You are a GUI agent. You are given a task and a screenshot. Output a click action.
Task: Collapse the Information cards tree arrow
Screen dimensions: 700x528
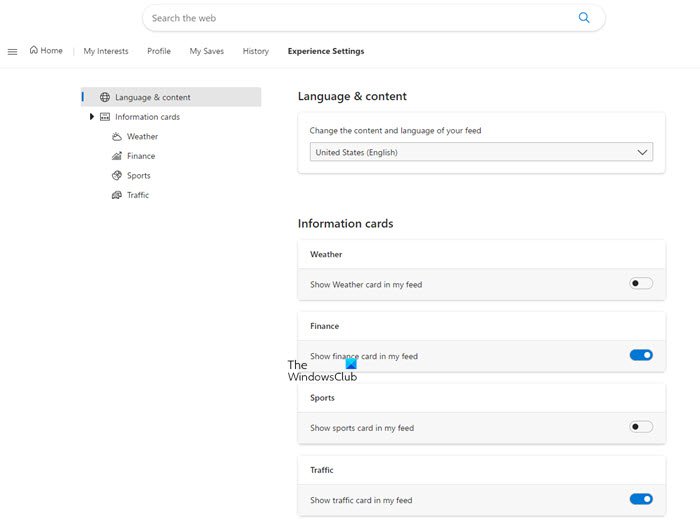92,117
